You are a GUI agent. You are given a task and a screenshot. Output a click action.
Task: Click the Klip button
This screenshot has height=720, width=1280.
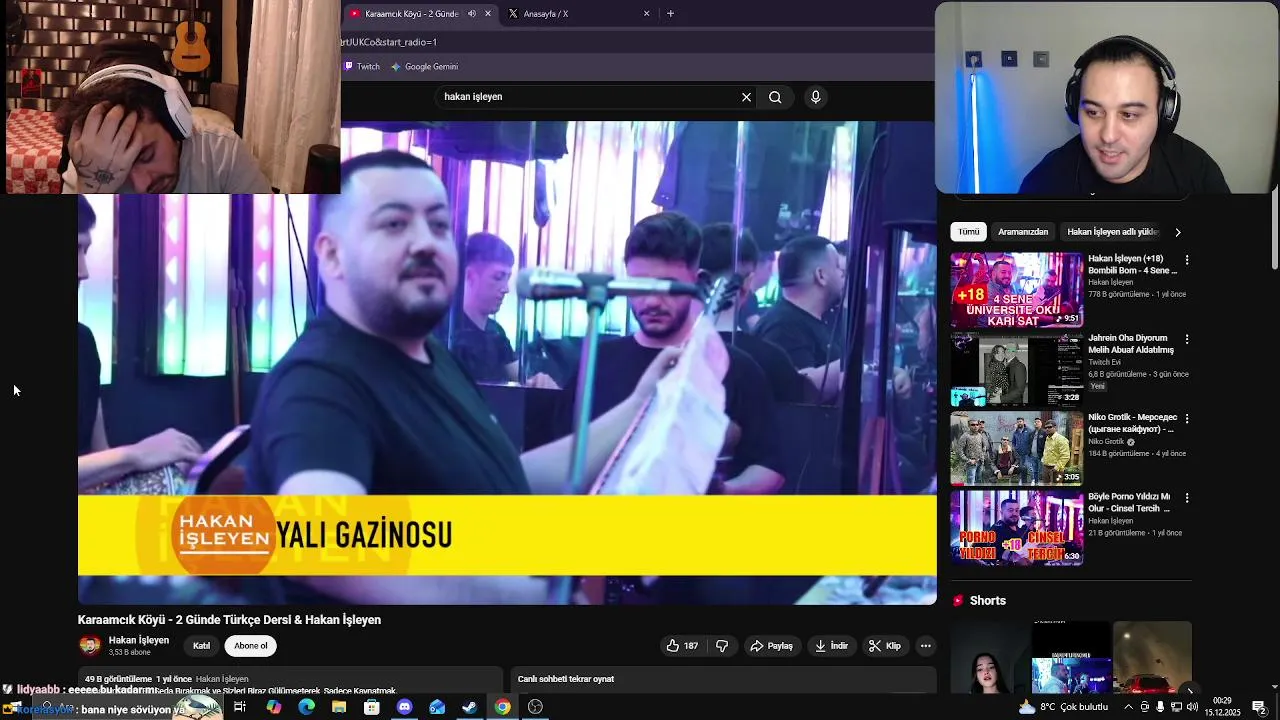click(x=885, y=646)
